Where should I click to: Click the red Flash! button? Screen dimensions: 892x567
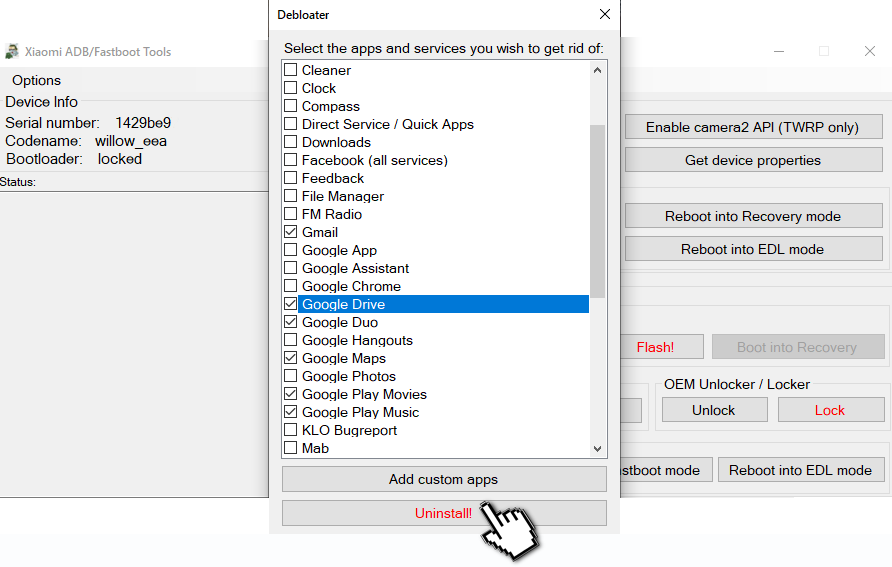click(662, 347)
